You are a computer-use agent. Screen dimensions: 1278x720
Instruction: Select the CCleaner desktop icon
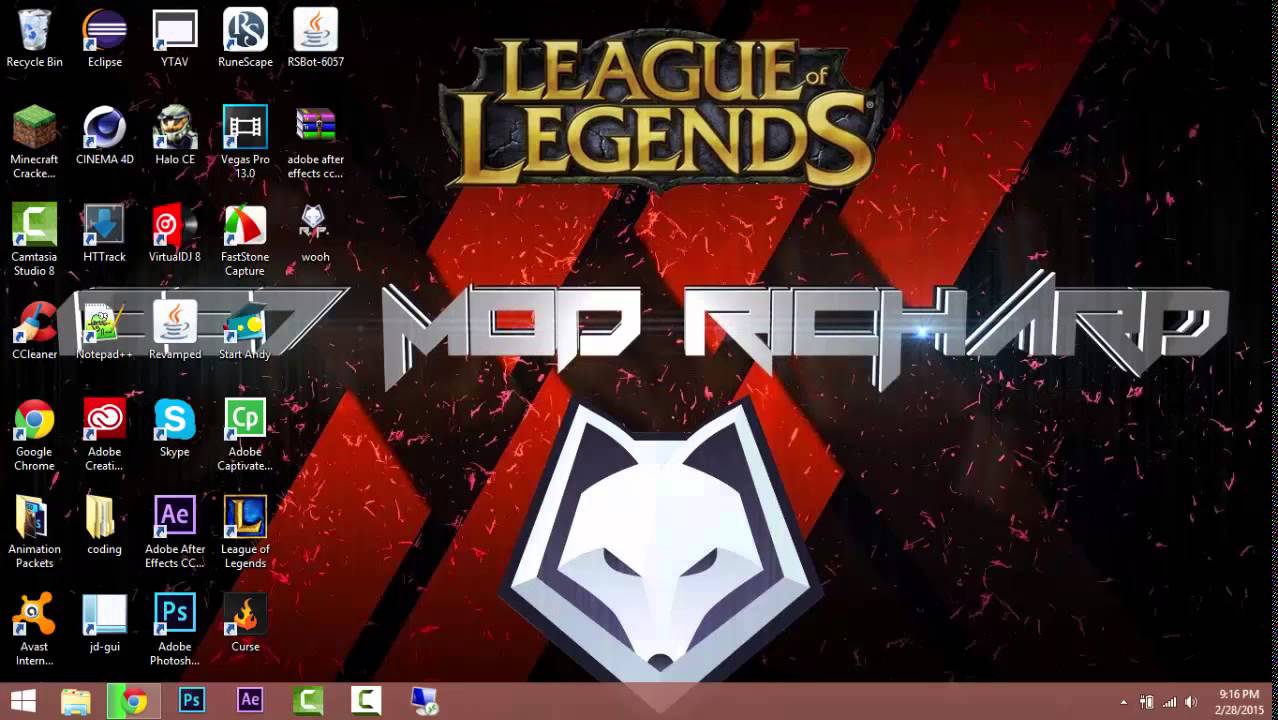(34, 330)
